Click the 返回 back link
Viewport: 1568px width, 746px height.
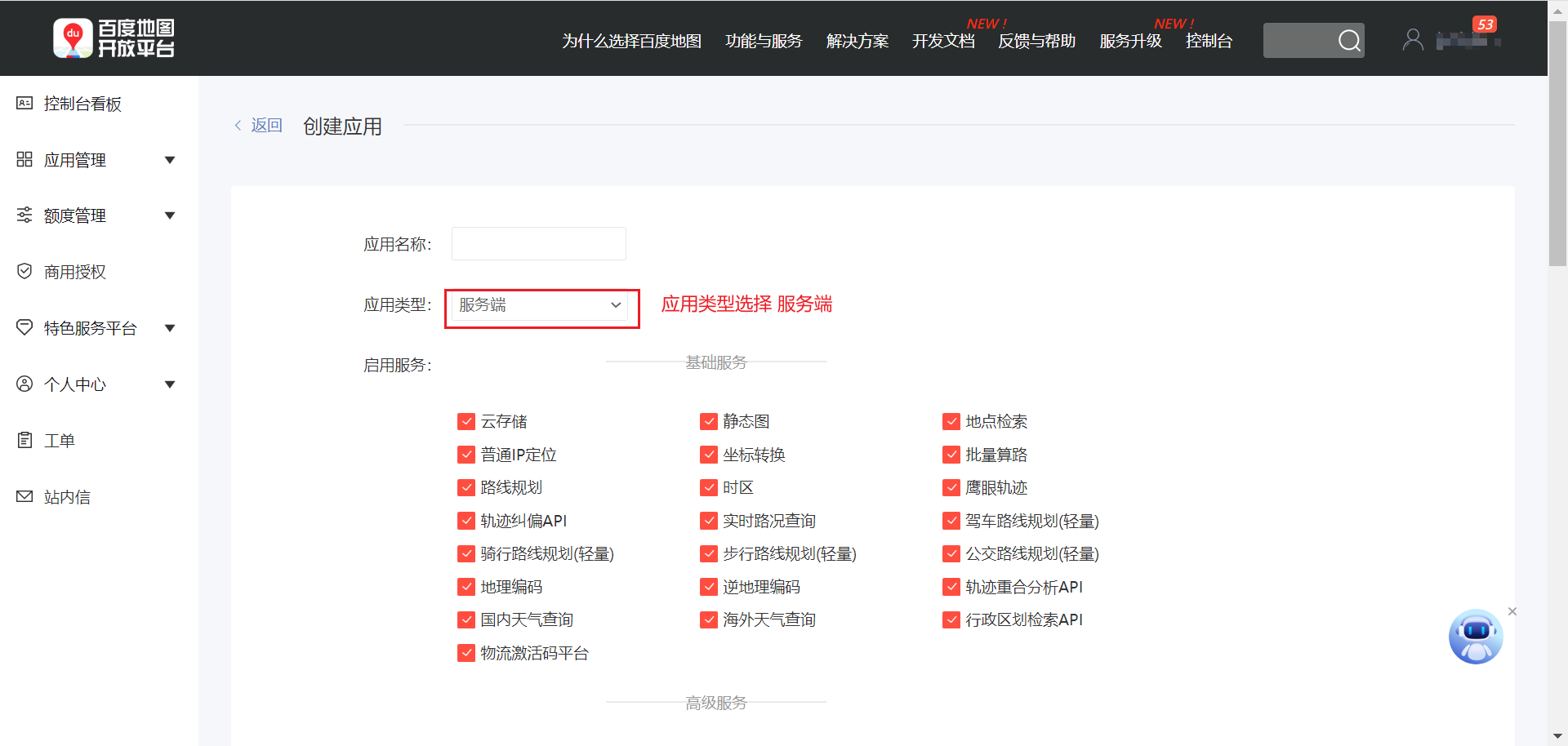259,126
